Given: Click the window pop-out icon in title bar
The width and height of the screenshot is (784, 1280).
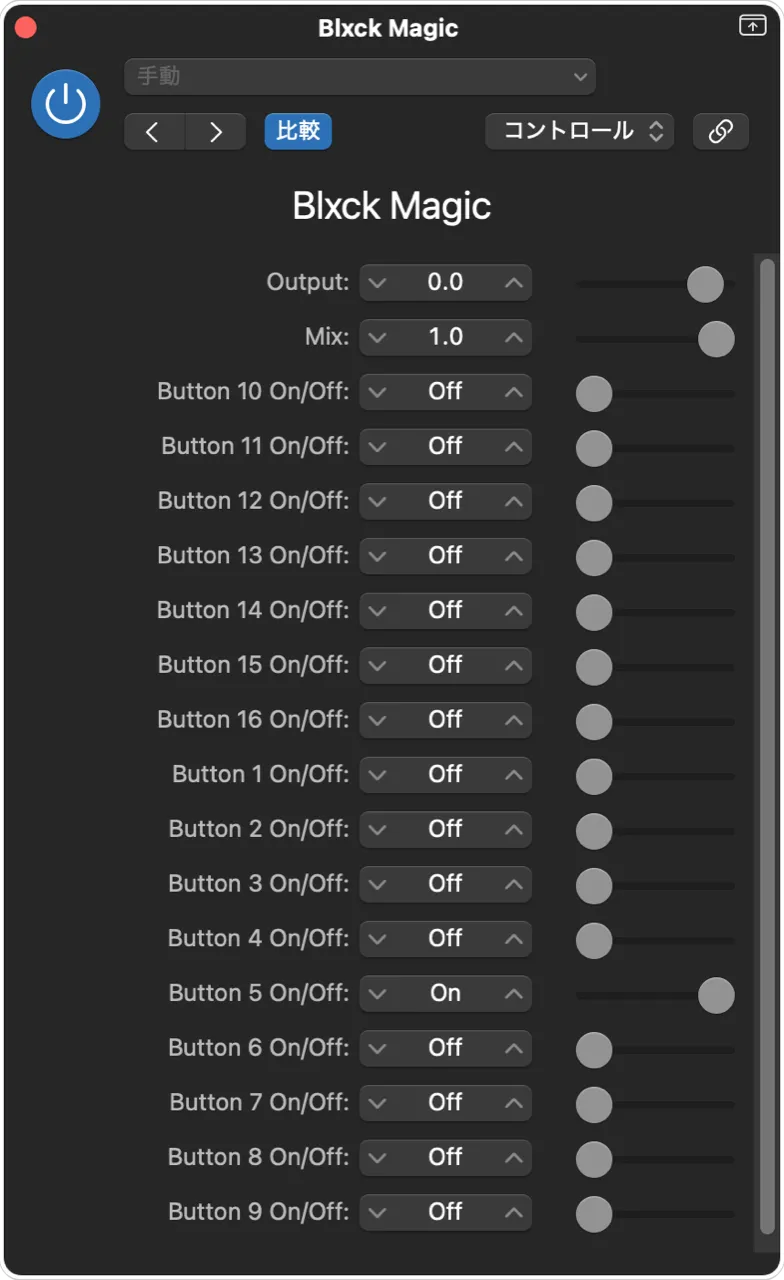Looking at the screenshot, I should pyautogui.click(x=752, y=27).
